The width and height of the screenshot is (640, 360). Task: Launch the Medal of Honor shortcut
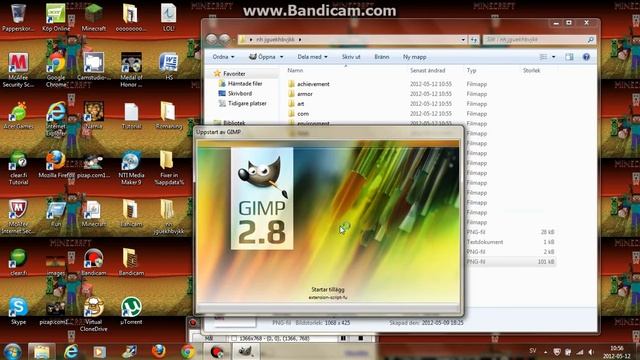[x=131, y=70]
